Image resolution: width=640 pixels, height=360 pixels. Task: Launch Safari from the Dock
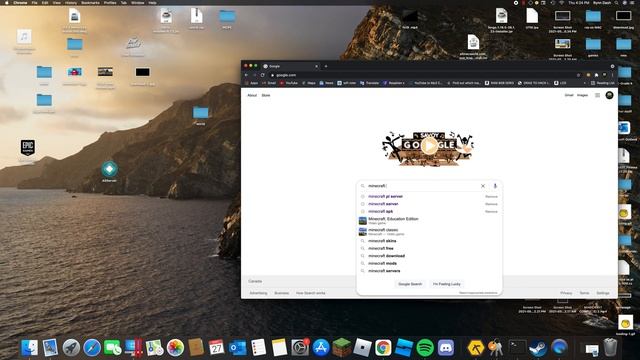point(92,348)
